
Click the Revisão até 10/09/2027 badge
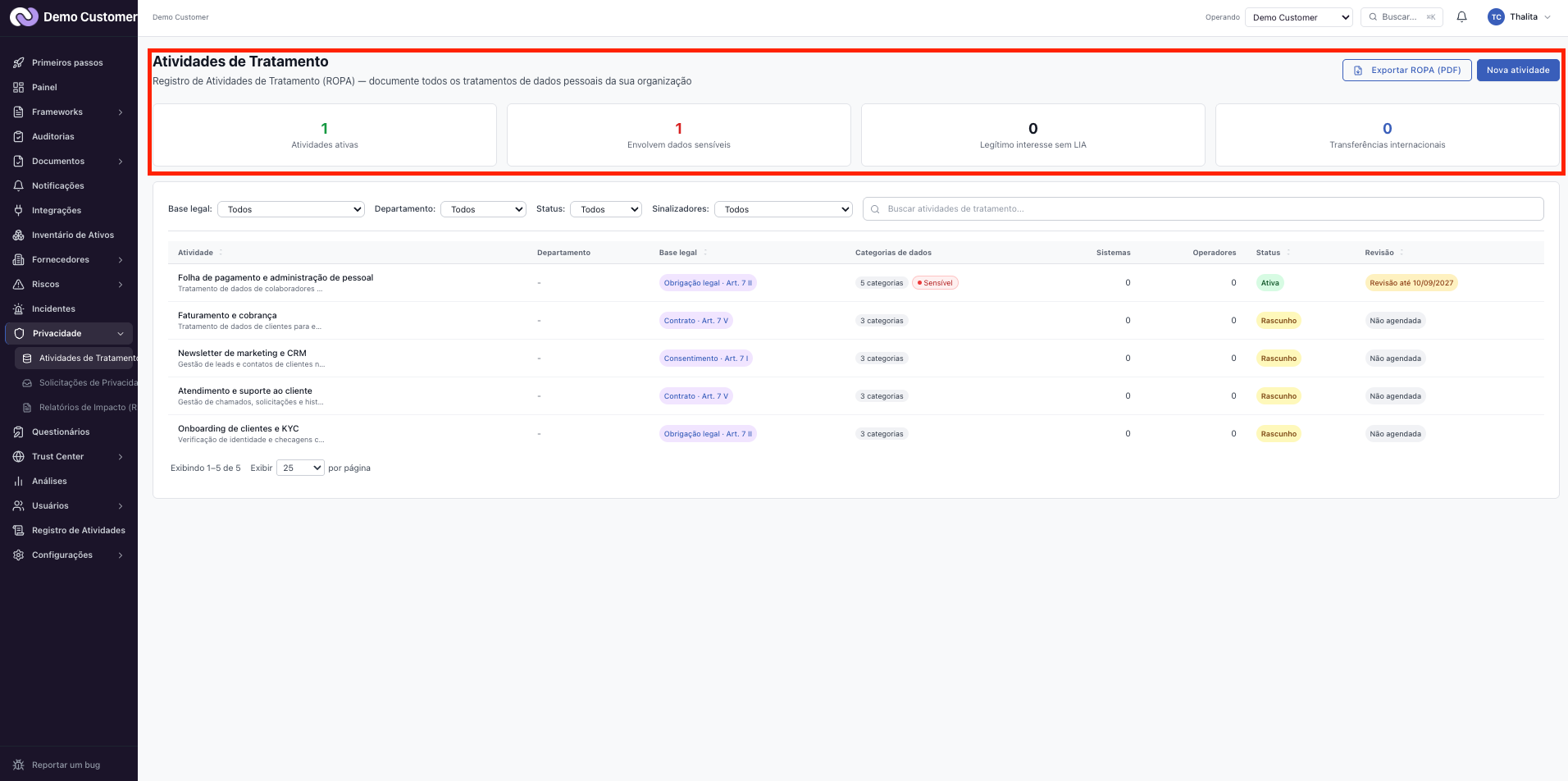pos(1411,283)
